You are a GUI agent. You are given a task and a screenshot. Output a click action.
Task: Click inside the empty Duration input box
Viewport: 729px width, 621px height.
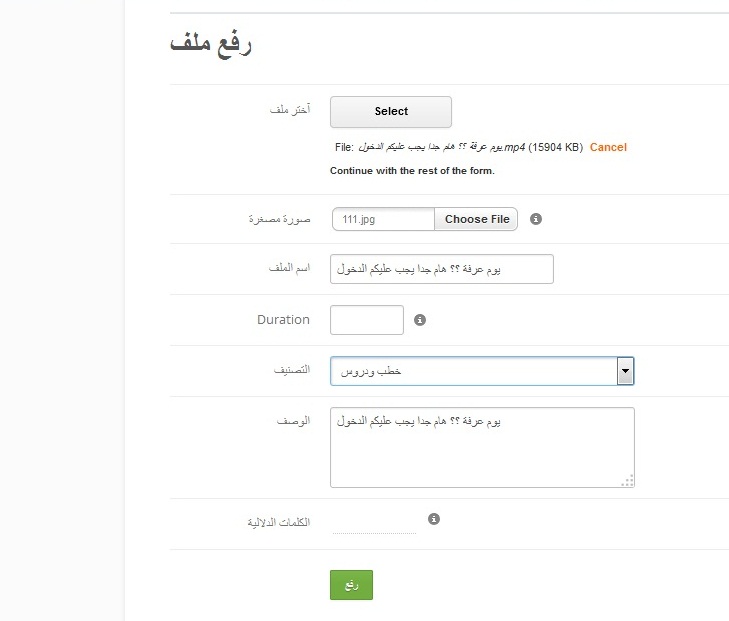(366, 320)
